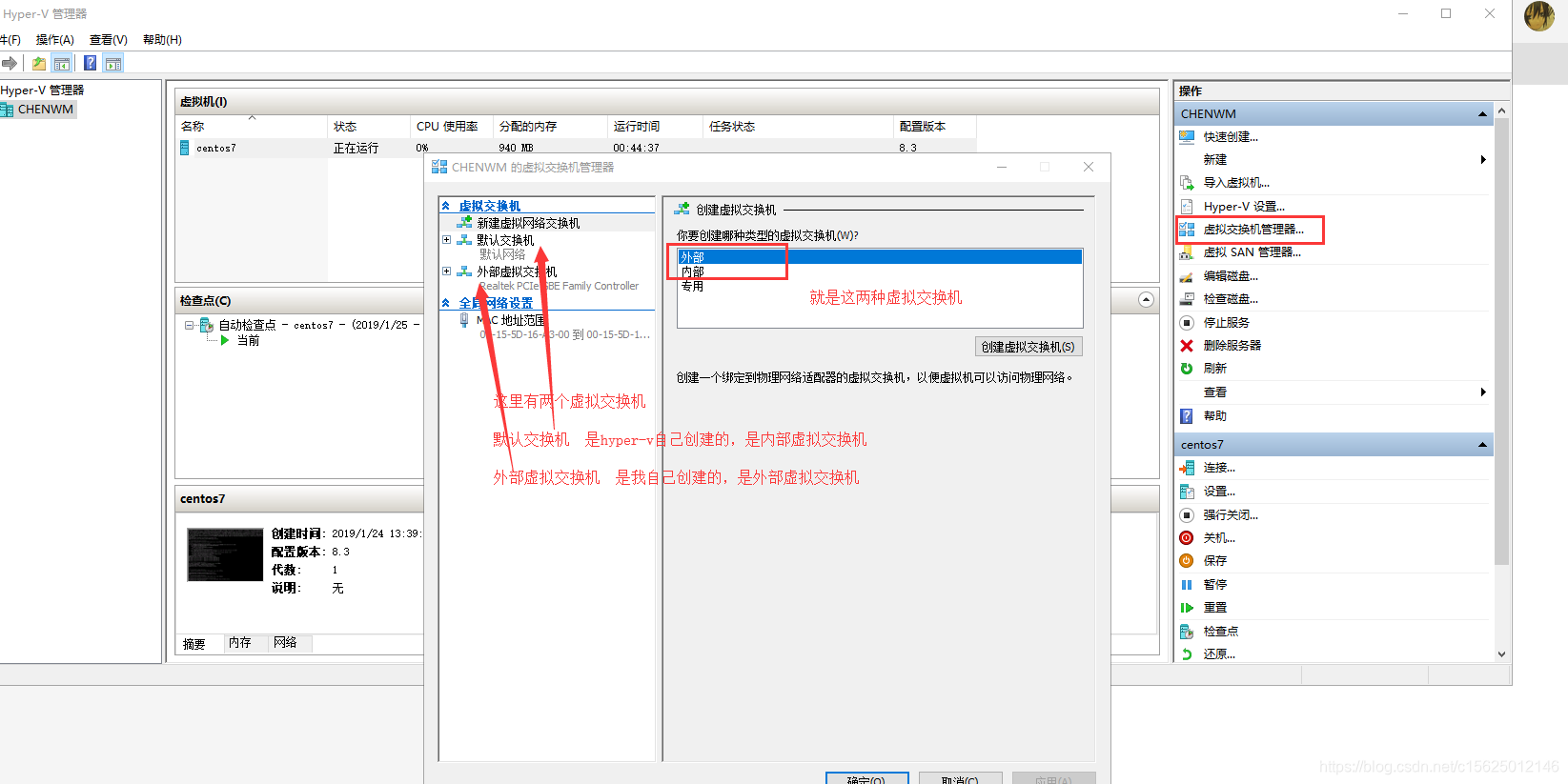The width and height of the screenshot is (1568, 784).
Task: Expand the 默认交换机 tree node
Action: coord(446,240)
